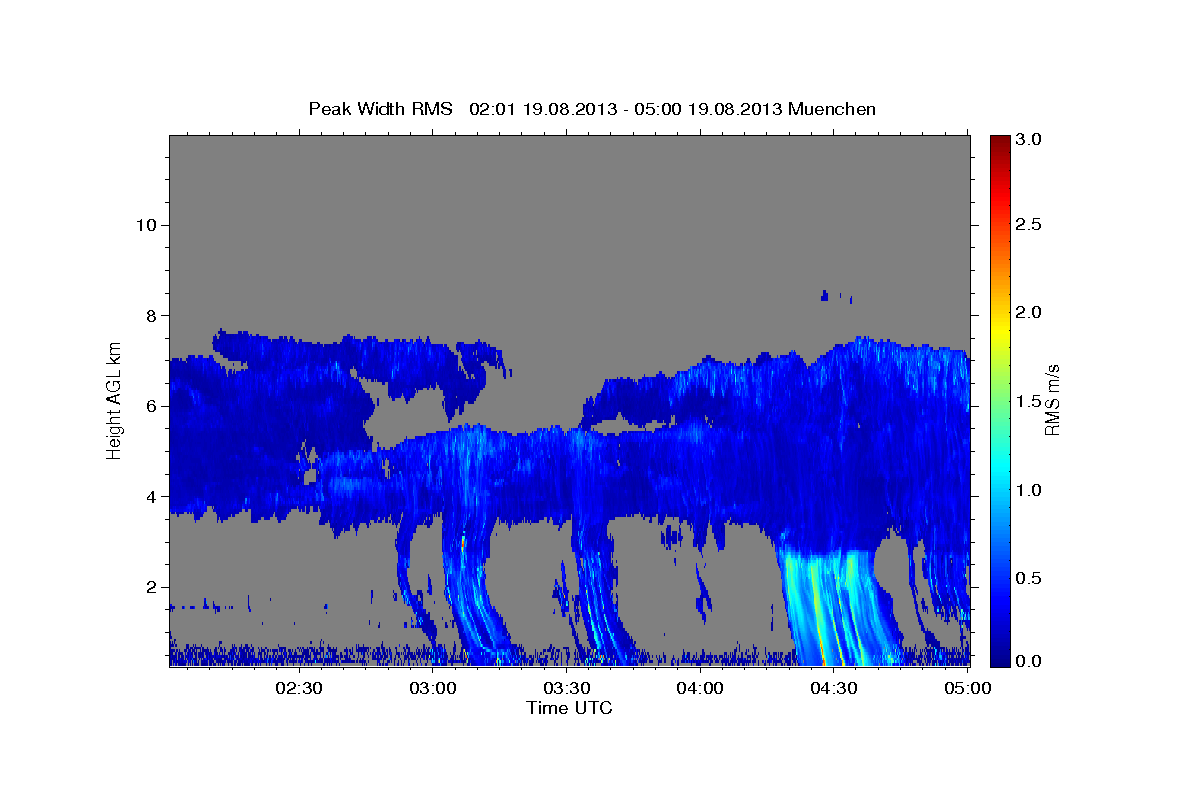
Task: Click the 04:30 time tick label
Action: [834, 688]
